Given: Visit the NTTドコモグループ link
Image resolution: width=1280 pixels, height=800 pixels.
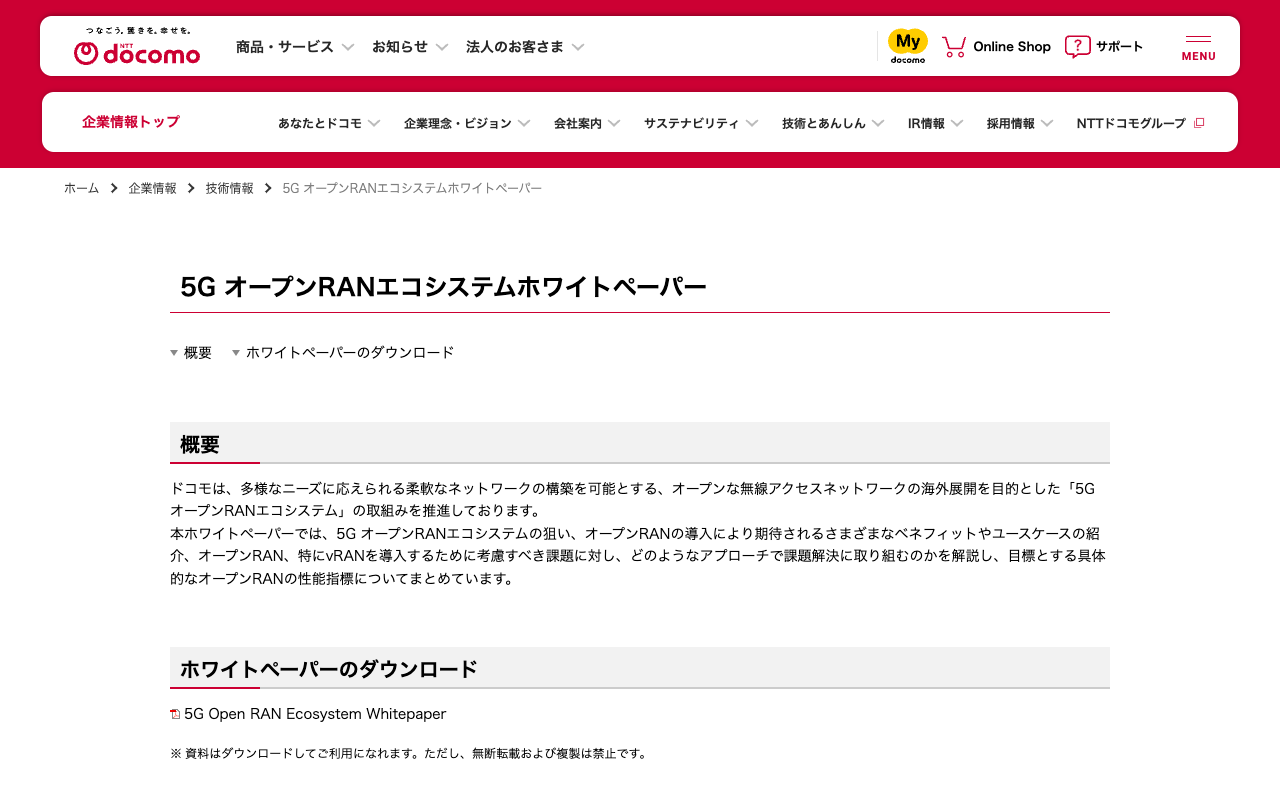Looking at the screenshot, I should tap(1131, 123).
